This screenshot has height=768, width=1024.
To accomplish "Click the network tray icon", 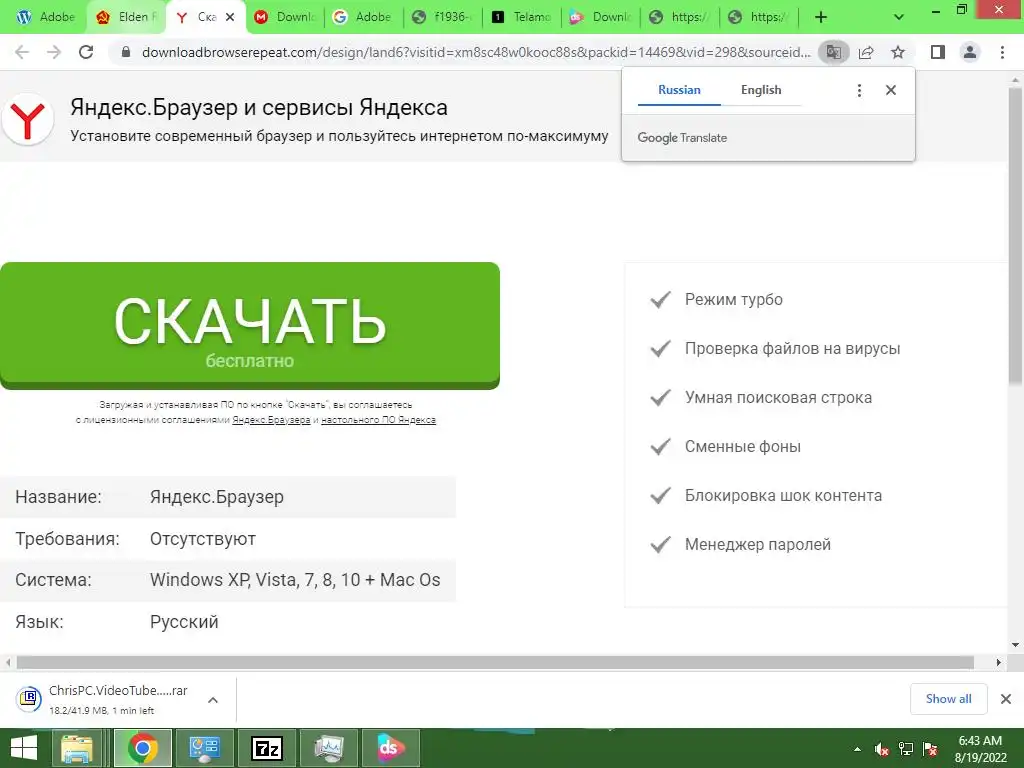I will pos(906,749).
